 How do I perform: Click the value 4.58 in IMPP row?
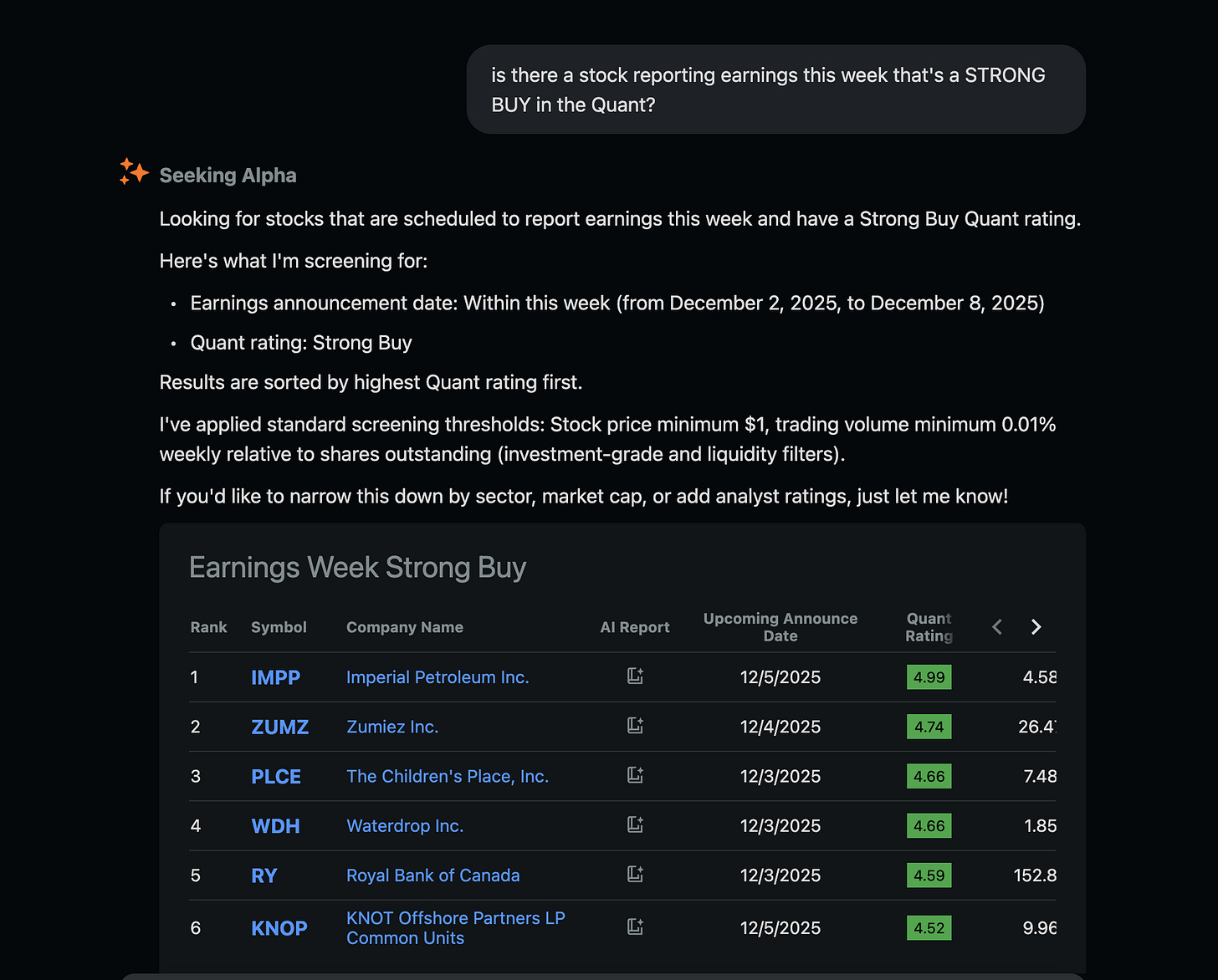tap(1039, 677)
